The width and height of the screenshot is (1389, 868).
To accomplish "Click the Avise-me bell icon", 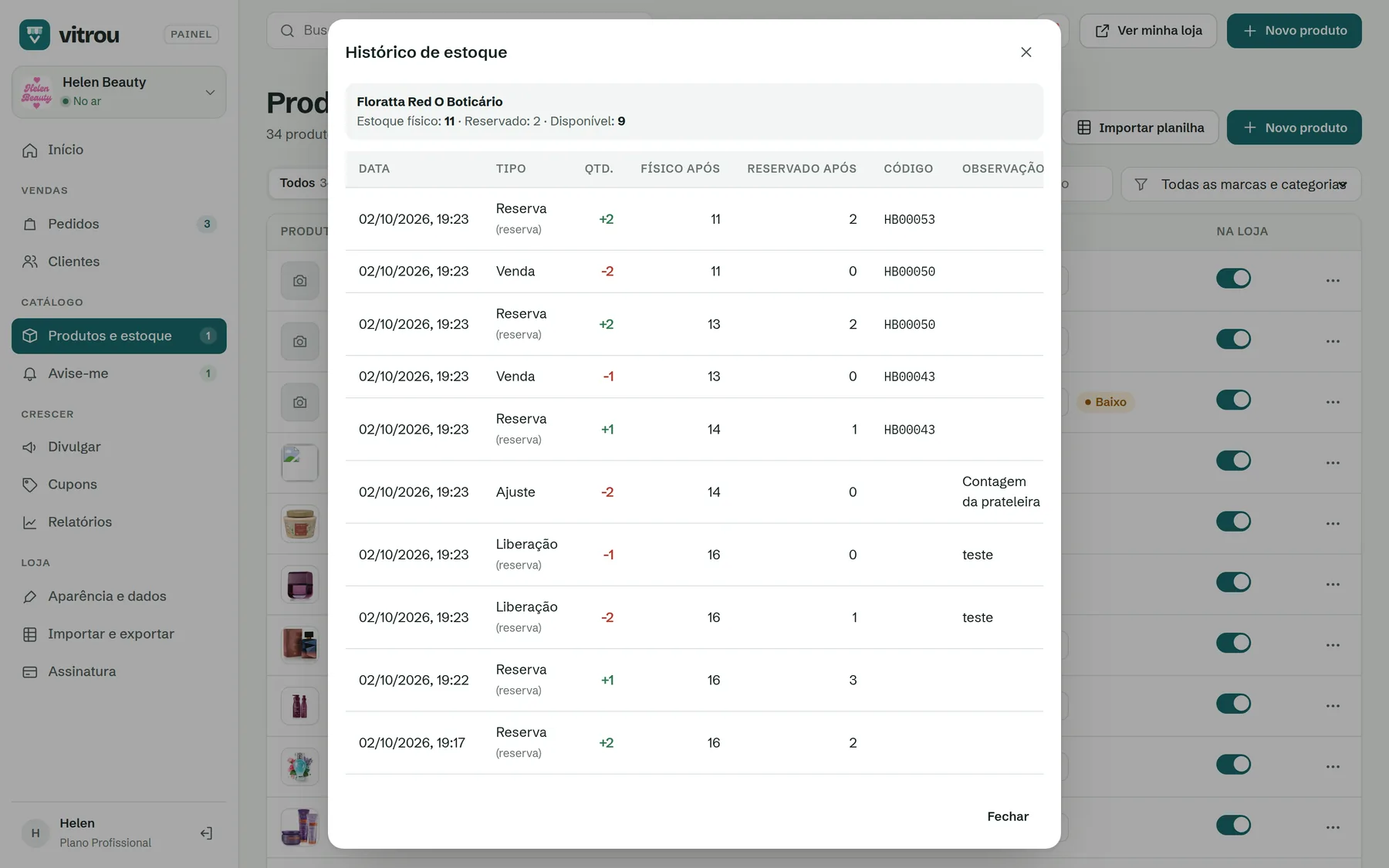I will pos(30,373).
